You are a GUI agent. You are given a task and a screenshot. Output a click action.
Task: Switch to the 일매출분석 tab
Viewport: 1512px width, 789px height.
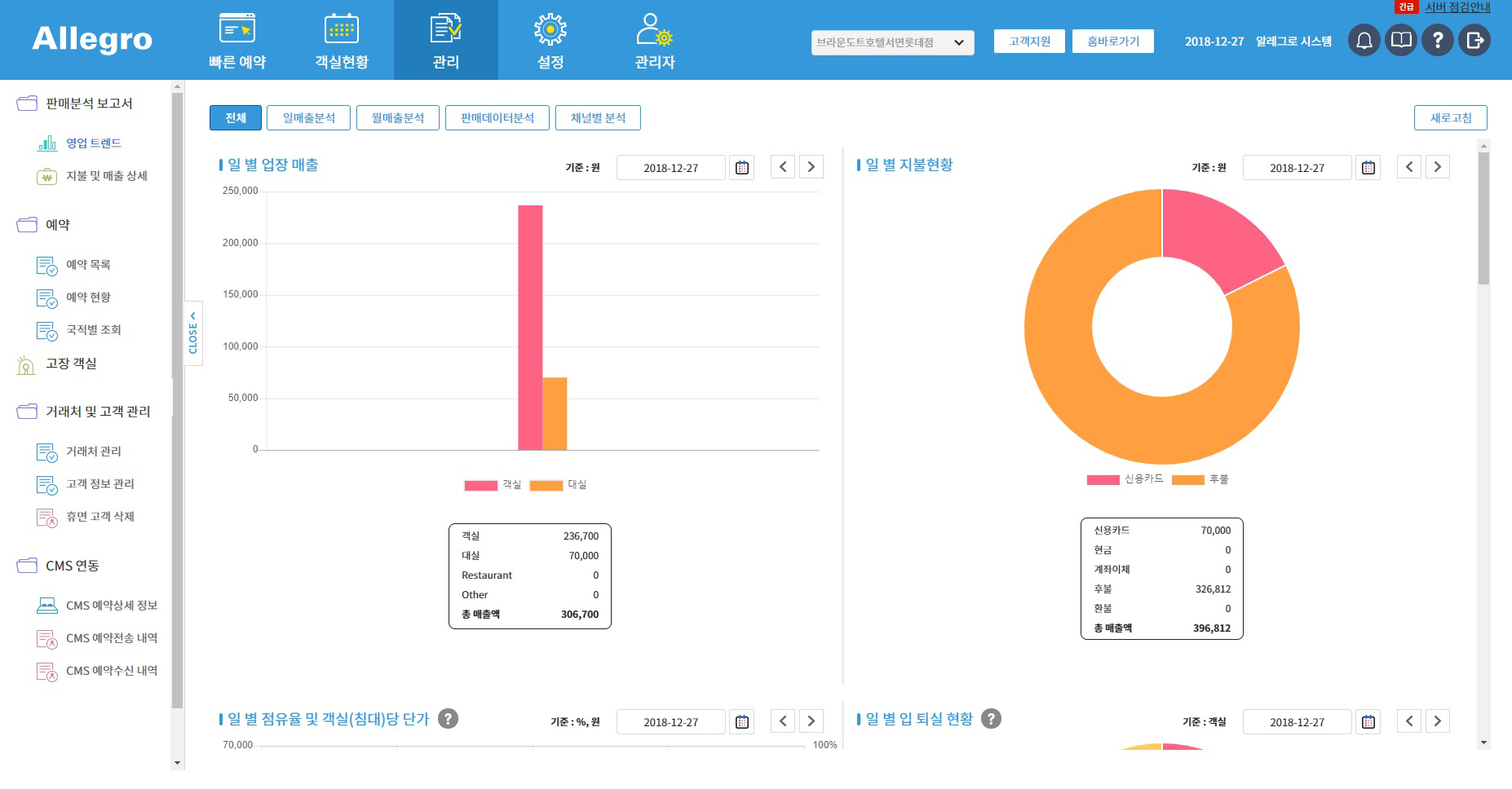[309, 118]
